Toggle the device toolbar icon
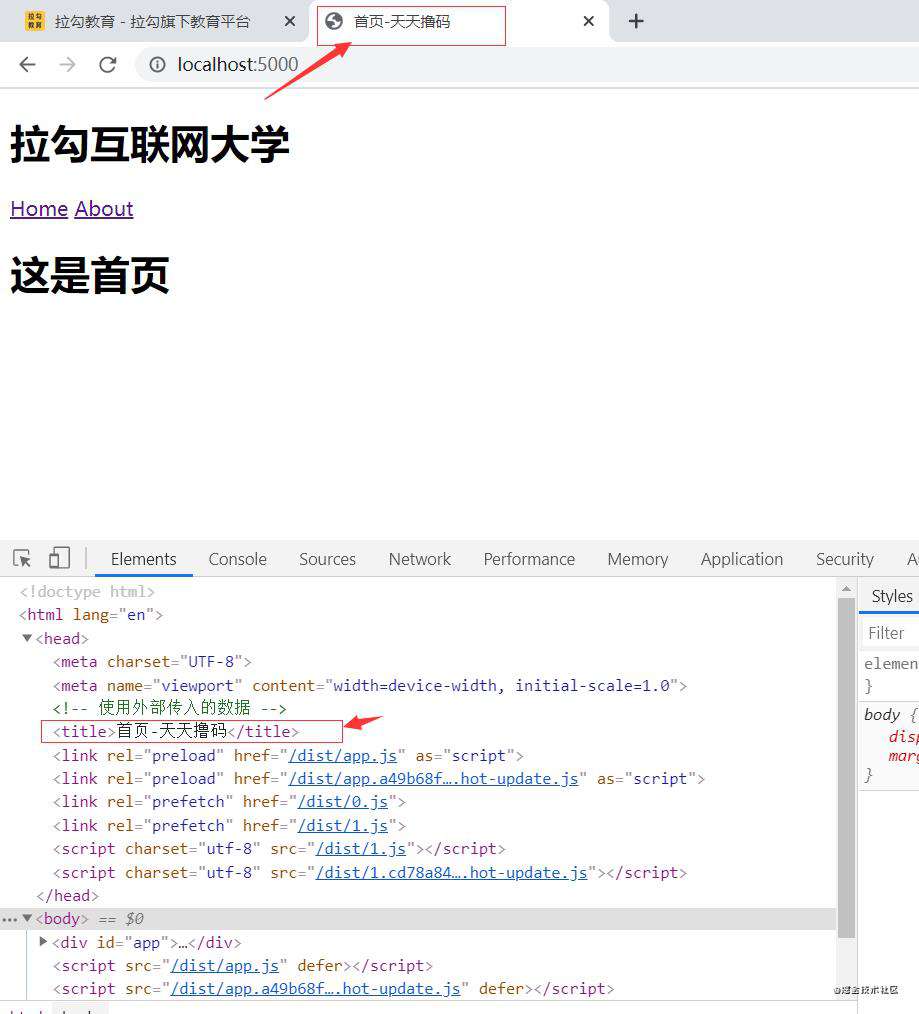This screenshot has height=1014, width=919. tap(59, 558)
